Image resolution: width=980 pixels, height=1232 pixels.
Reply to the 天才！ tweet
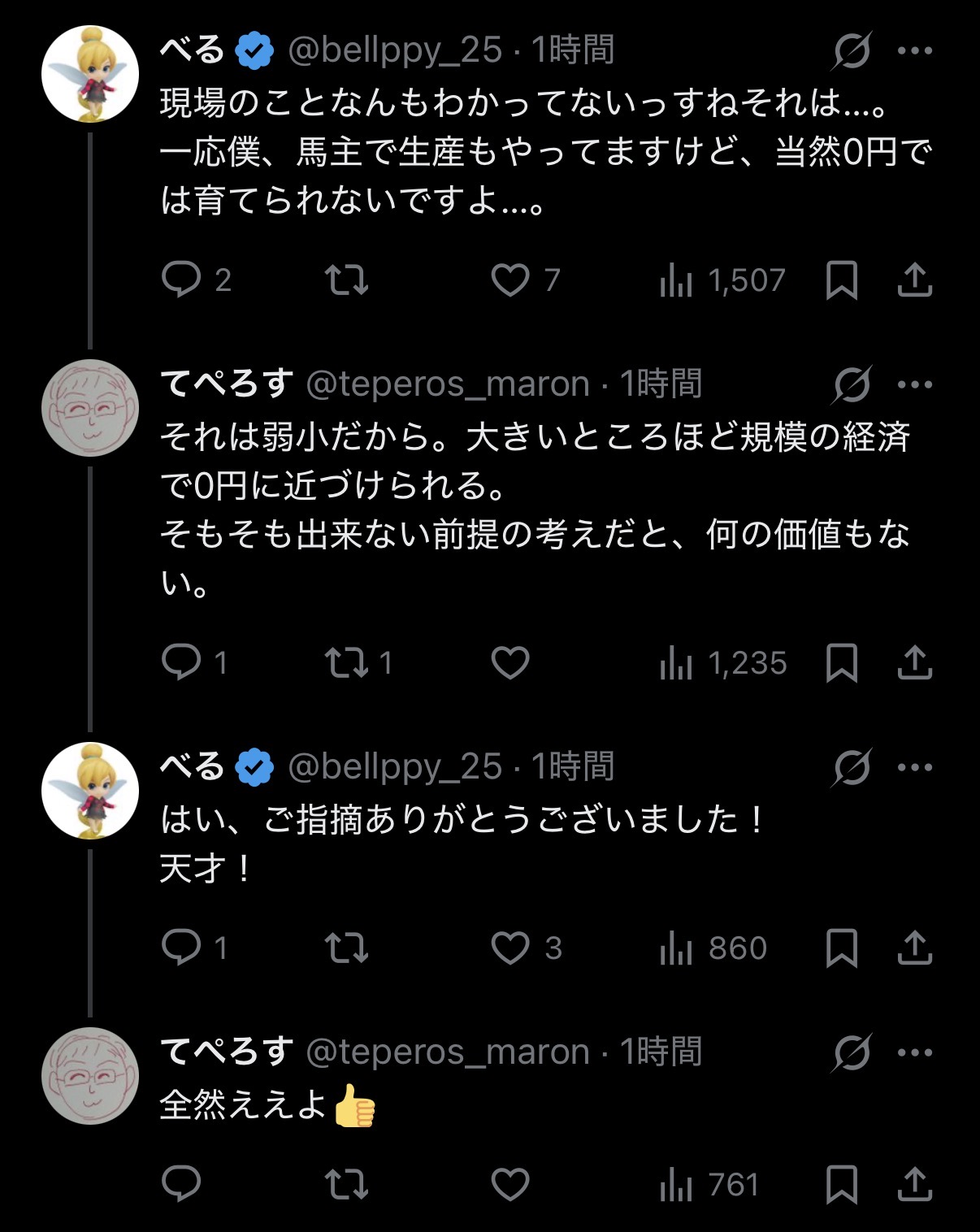(181, 948)
